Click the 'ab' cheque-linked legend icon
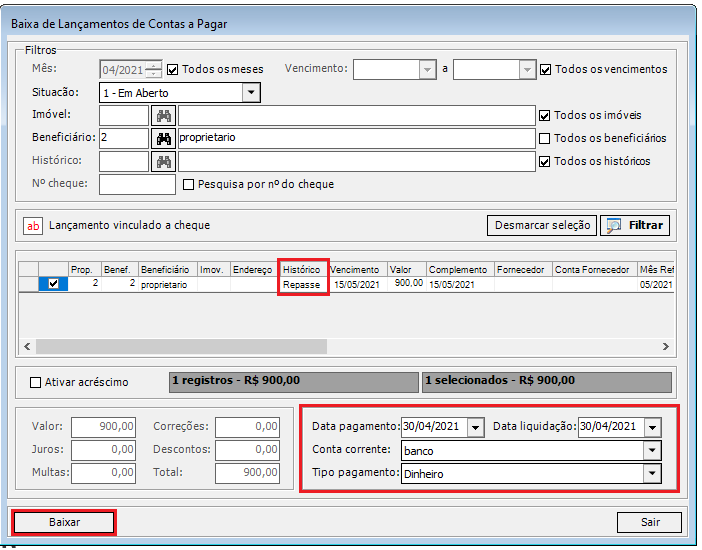The image size is (702, 550). pyautogui.click(x=33, y=226)
